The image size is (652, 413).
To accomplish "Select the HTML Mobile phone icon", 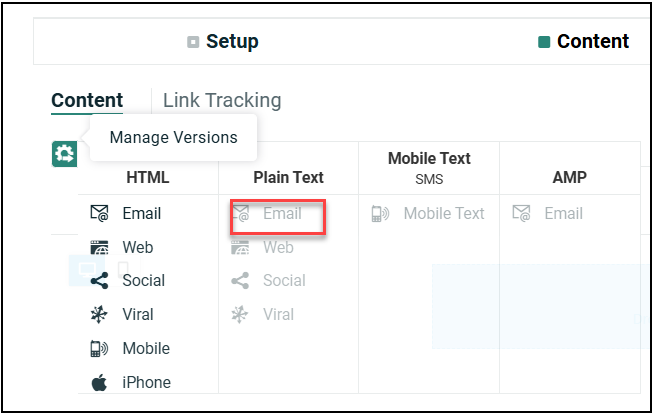I will pos(99,349).
